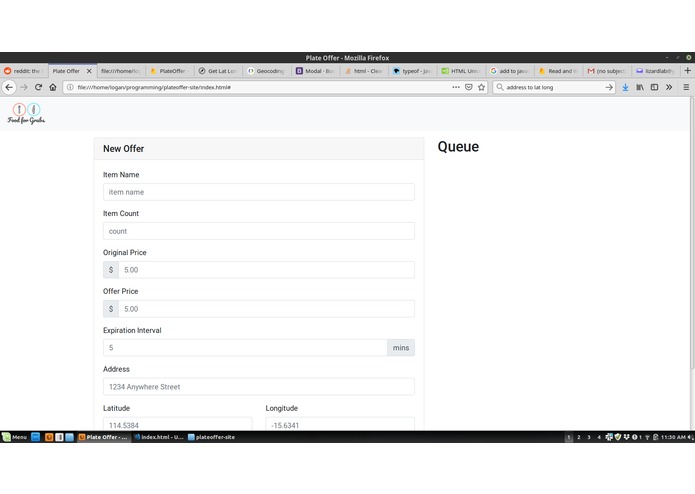Switch to the add to javascript Google tab

point(510,71)
